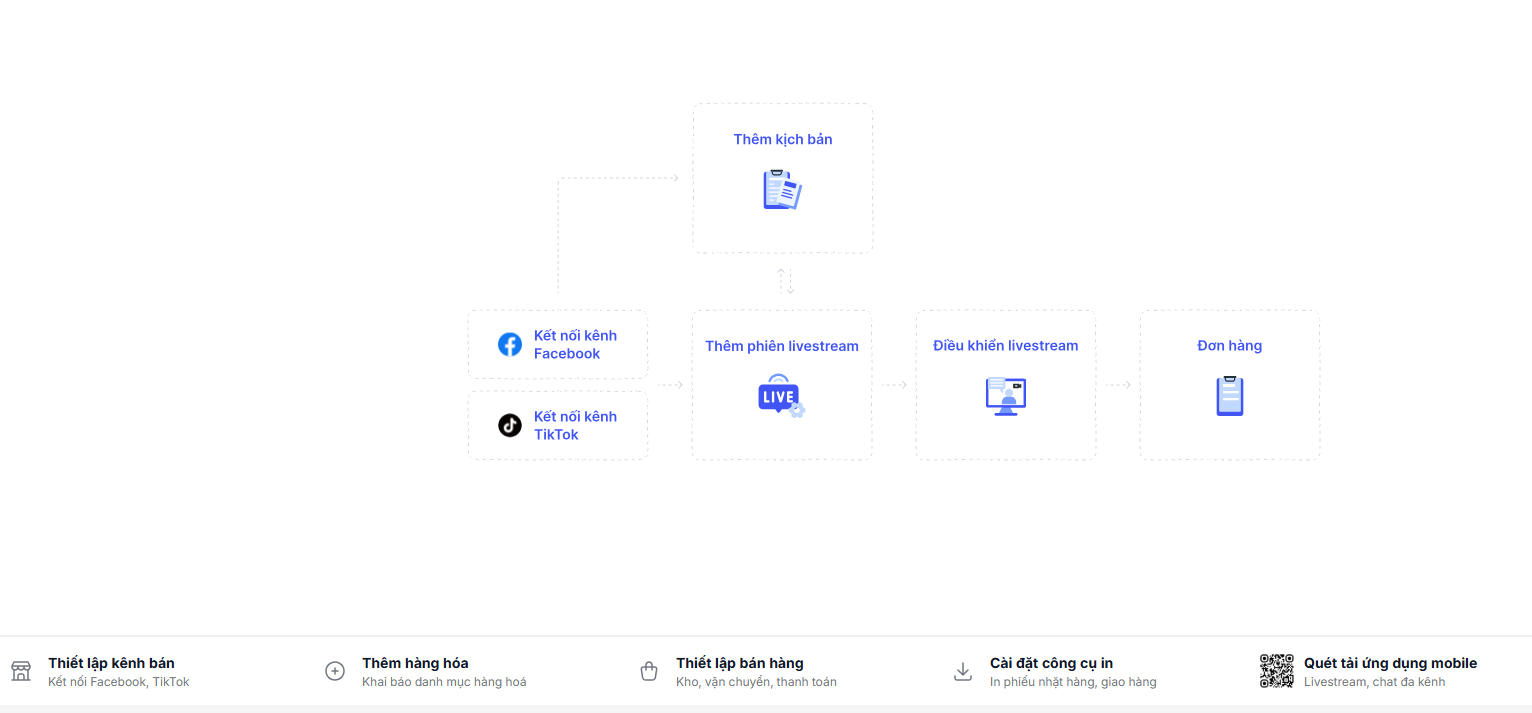Select Cài đặt công cụ in heading
The height and width of the screenshot is (713, 1532).
point(1051,663)
